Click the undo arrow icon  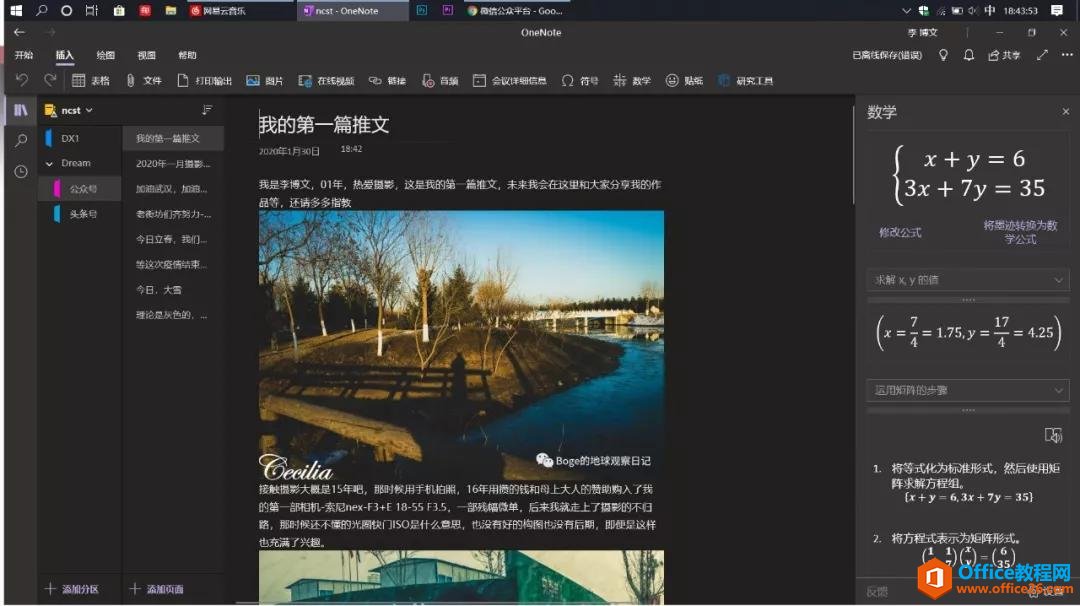coord(22,81)
